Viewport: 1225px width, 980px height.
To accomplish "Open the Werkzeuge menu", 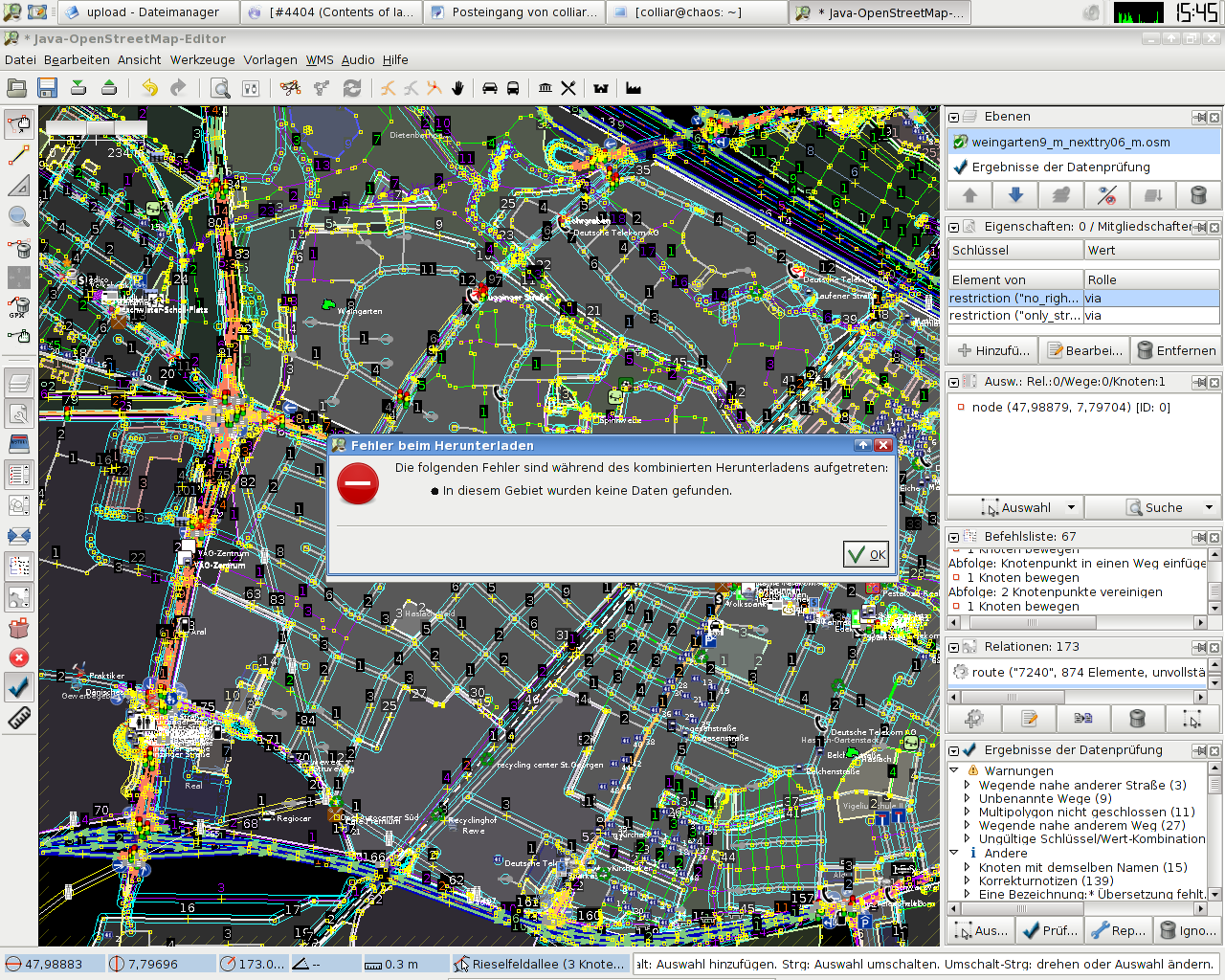I will tap(202, 59).
